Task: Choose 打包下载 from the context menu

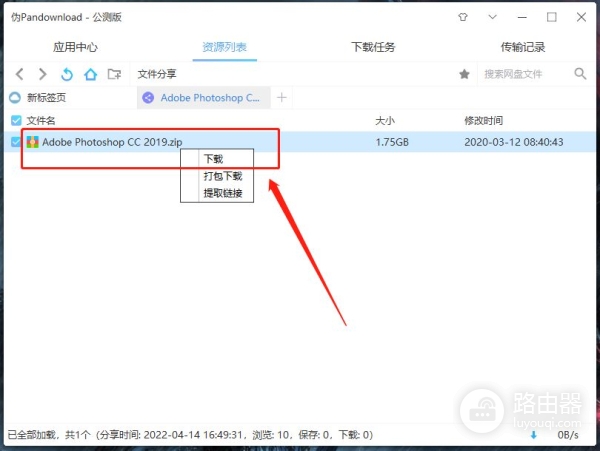Action: click(217, 176)
